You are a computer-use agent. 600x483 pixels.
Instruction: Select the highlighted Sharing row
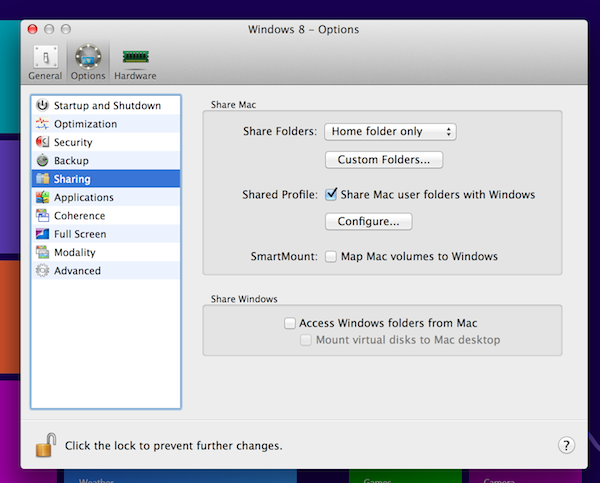click(x=106, y=179)
